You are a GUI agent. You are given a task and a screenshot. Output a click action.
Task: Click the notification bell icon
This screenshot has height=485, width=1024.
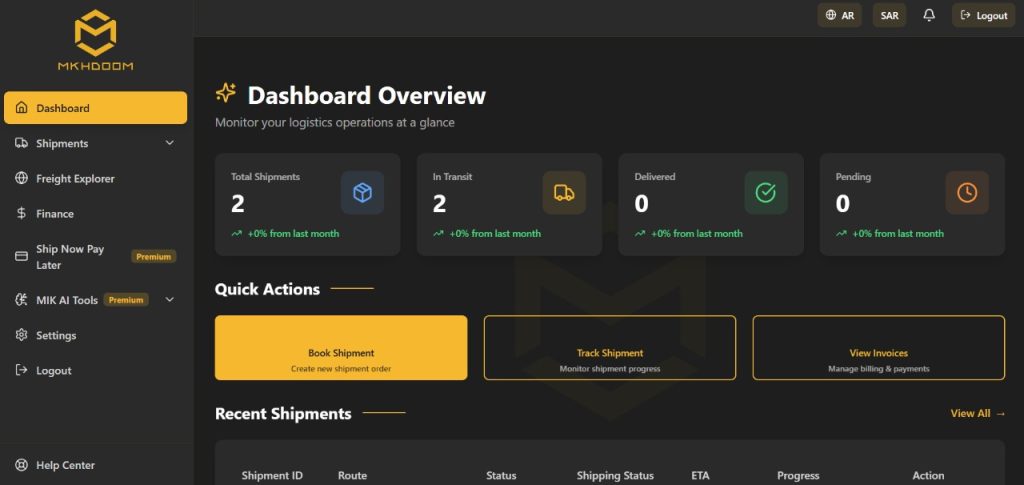pos(929,16)
